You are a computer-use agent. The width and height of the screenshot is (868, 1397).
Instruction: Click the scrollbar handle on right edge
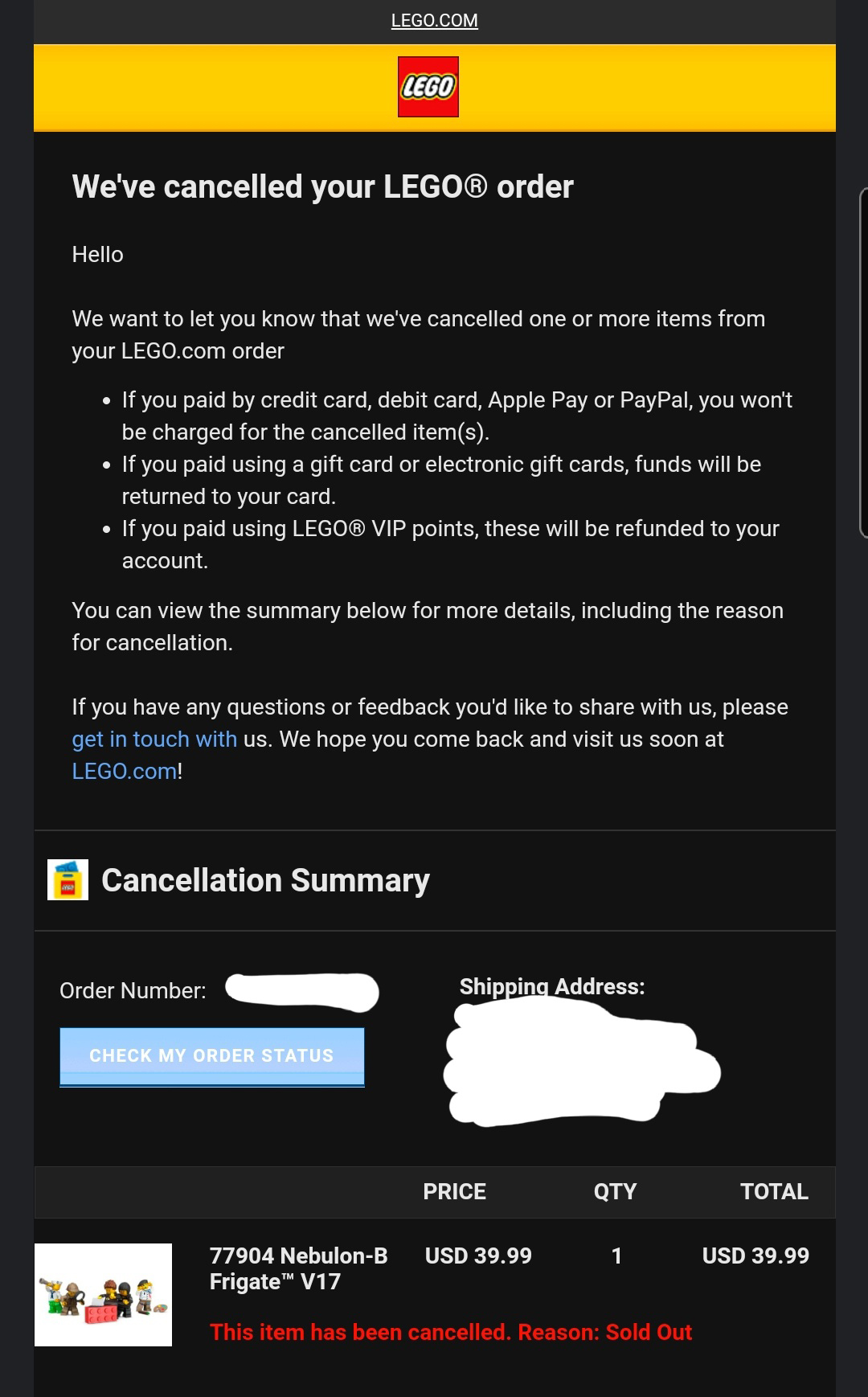tap(863, 362)
